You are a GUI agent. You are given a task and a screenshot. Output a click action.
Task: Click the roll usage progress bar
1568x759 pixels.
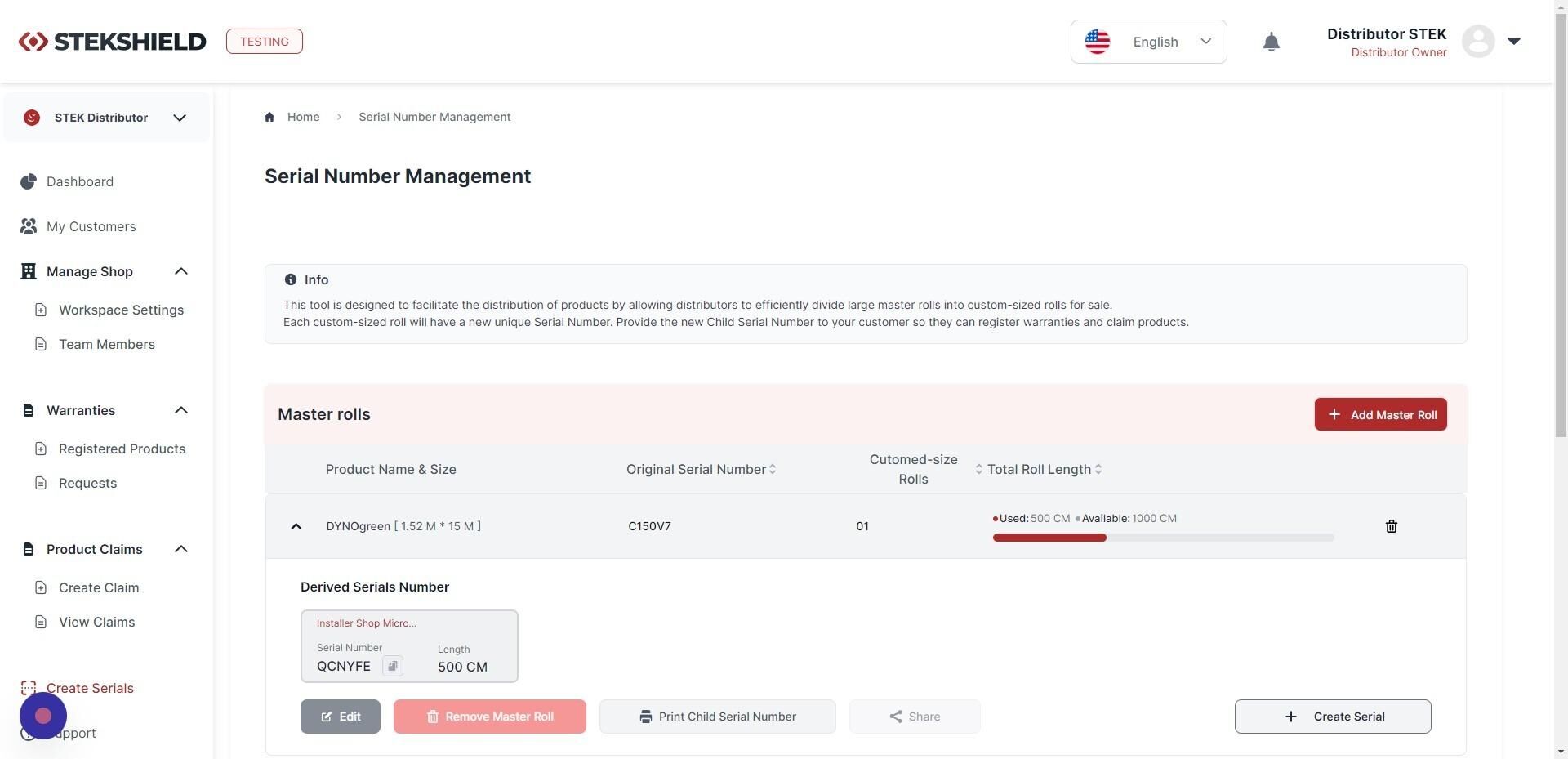(x=1164, y=538)
